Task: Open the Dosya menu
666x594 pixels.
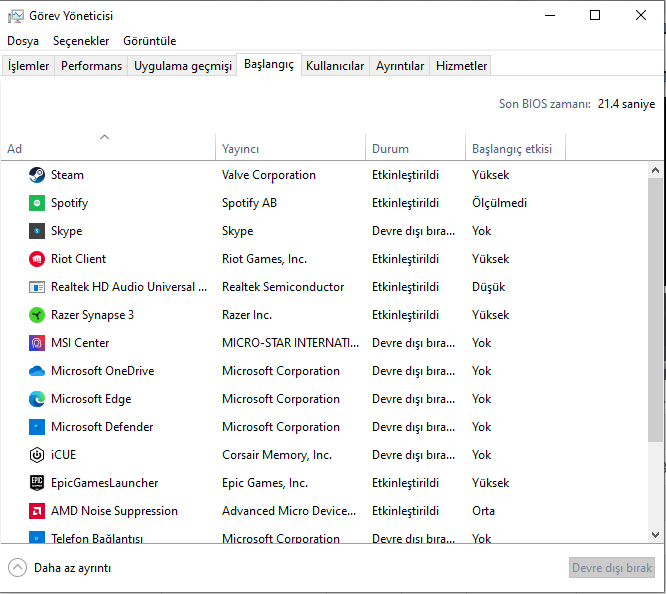Action: pos(23,41)
